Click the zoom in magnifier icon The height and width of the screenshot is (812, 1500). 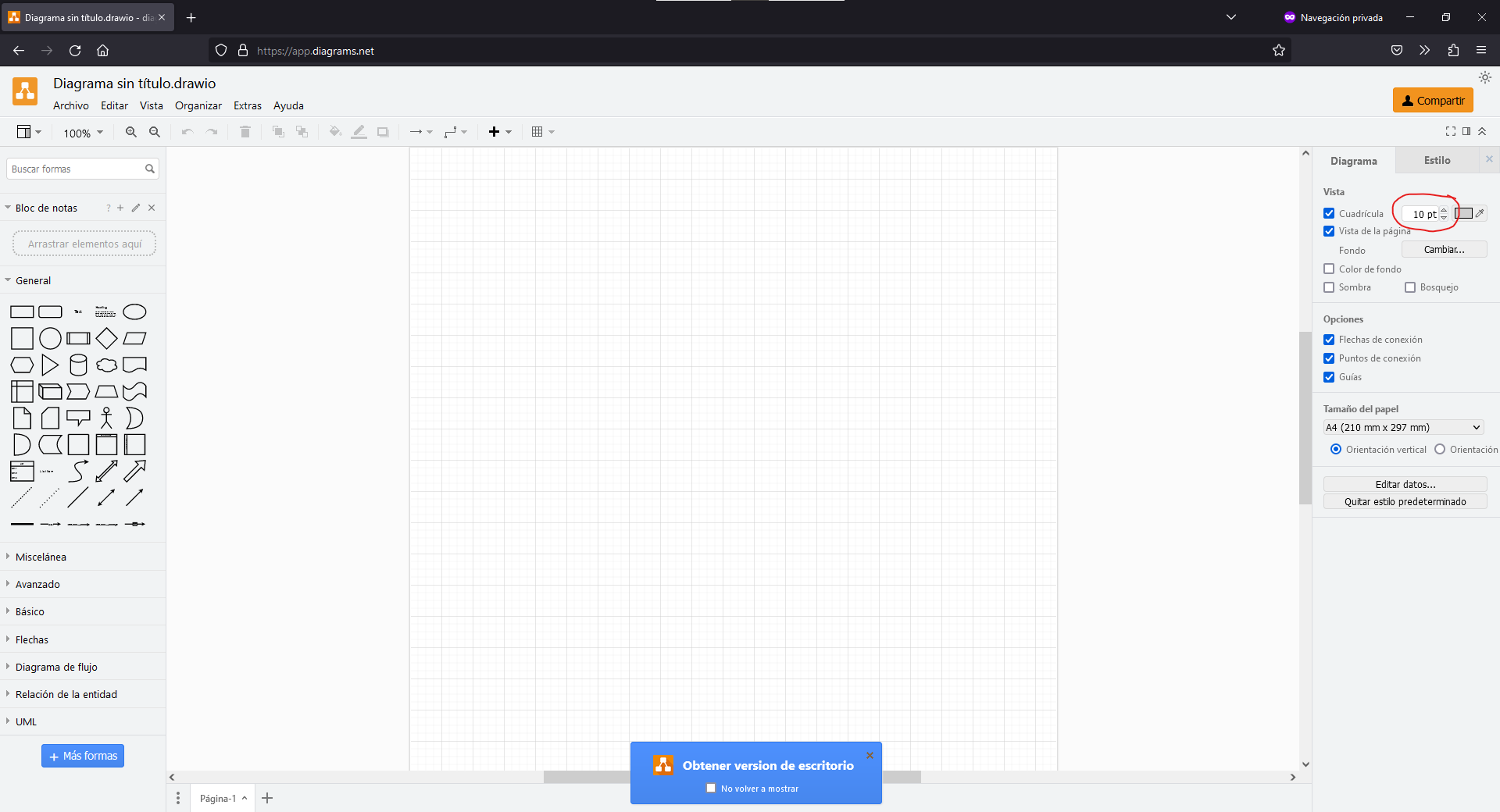(131, 132)
